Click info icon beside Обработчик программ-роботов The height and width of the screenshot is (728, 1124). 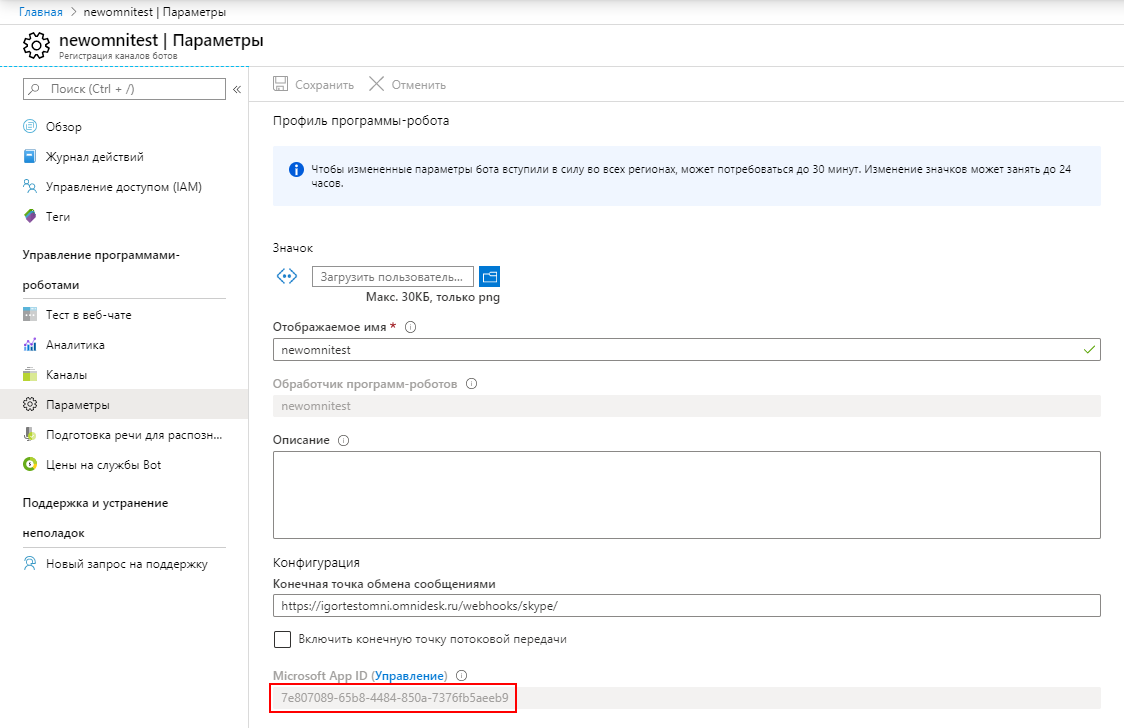(x=472, y=383)
